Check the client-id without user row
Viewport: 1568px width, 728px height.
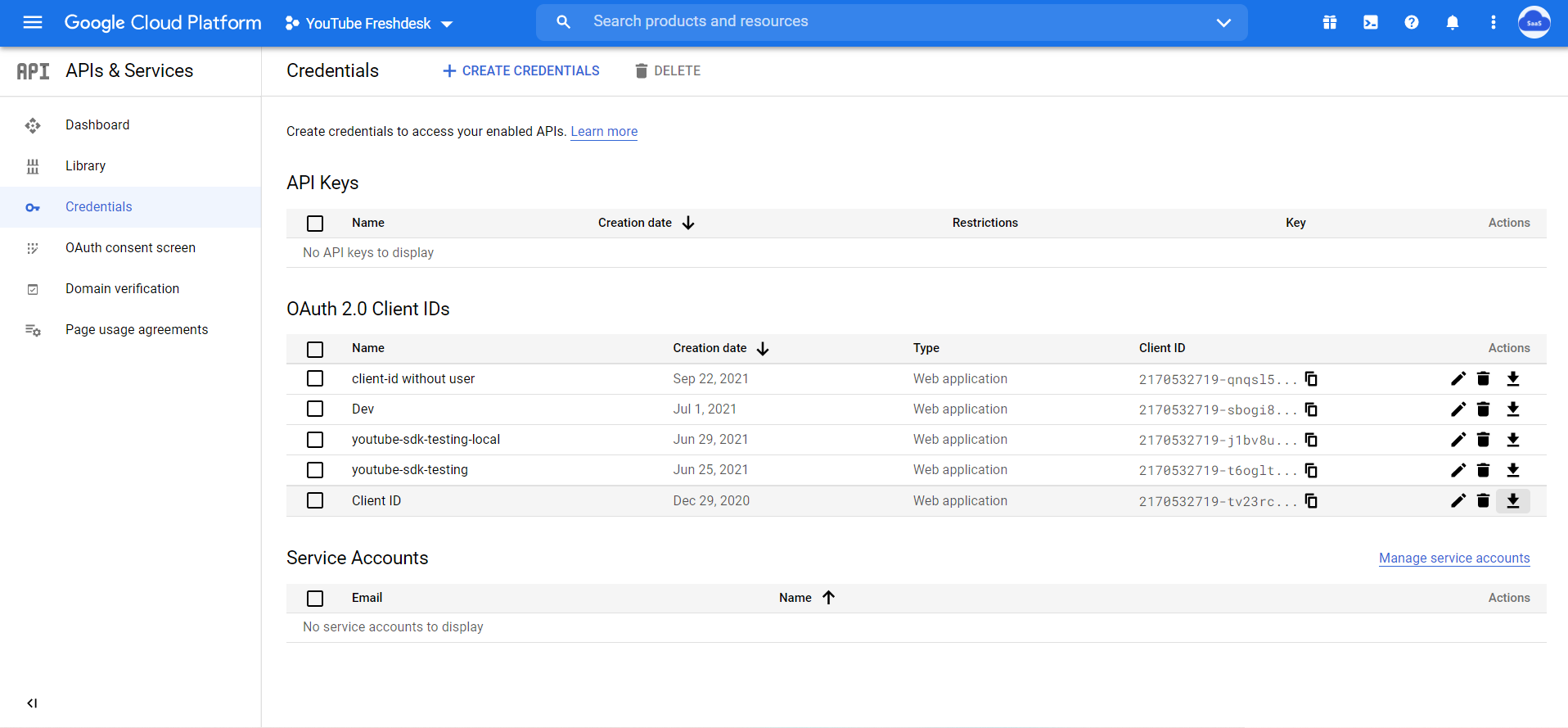[315, 378]
